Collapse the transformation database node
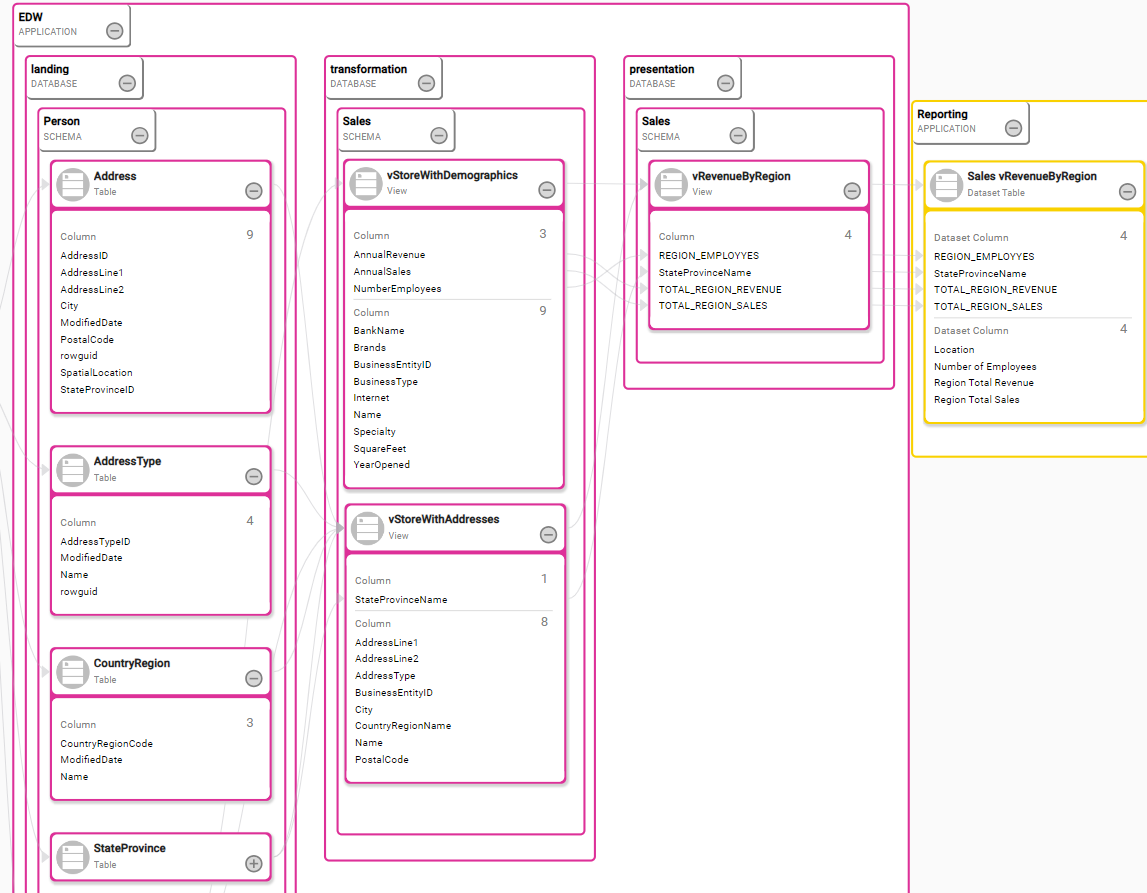Viewport: 1147px width, 893px height. click(x=426, y=83)
